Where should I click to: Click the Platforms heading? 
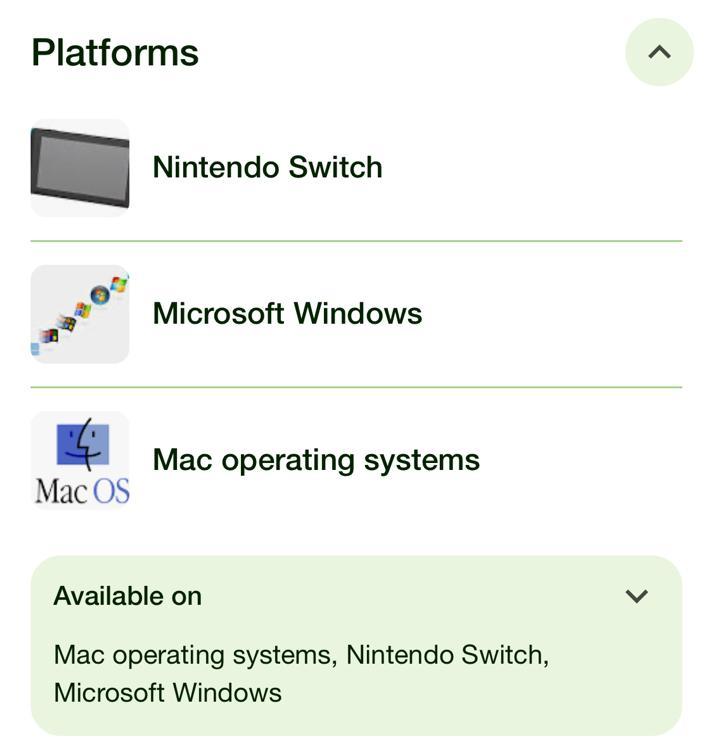115,52
